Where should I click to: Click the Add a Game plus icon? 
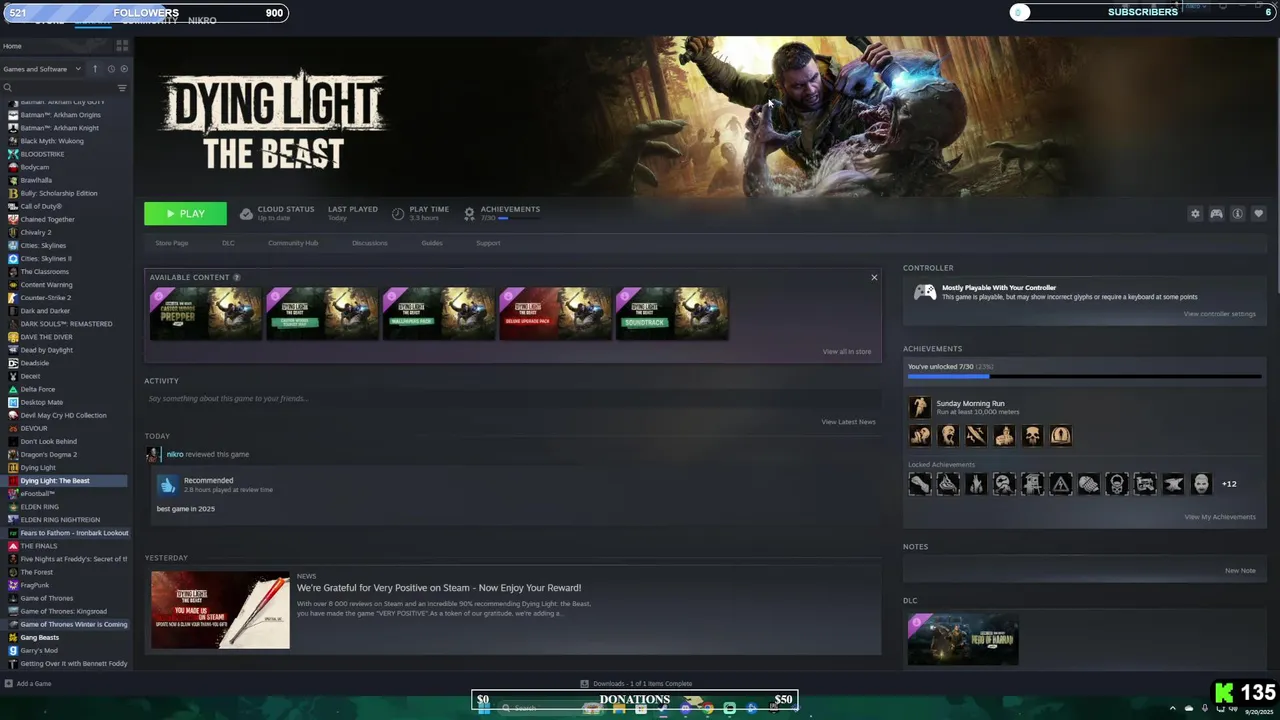[x=9, y=684]
